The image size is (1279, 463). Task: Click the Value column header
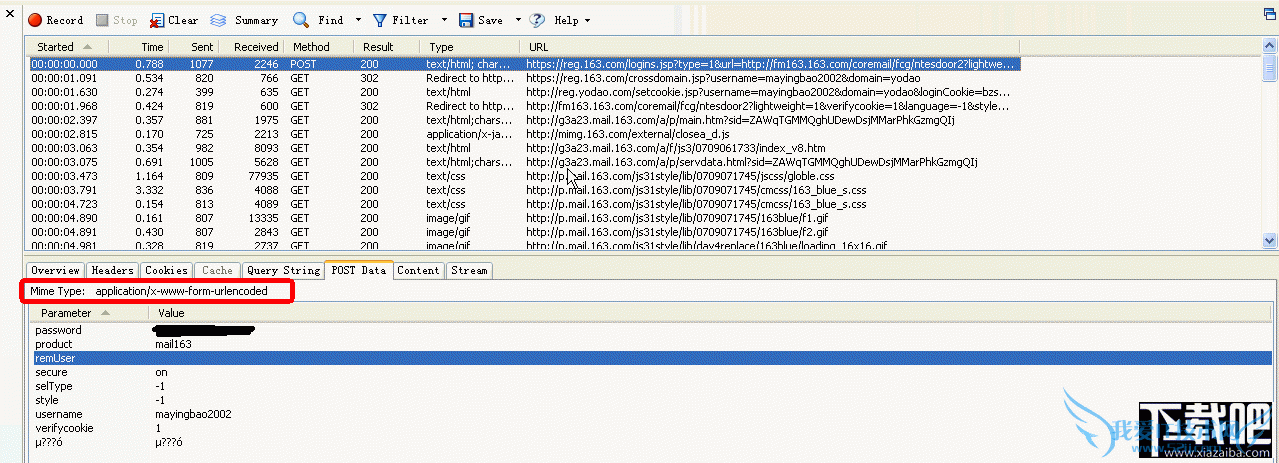point(171,313)
